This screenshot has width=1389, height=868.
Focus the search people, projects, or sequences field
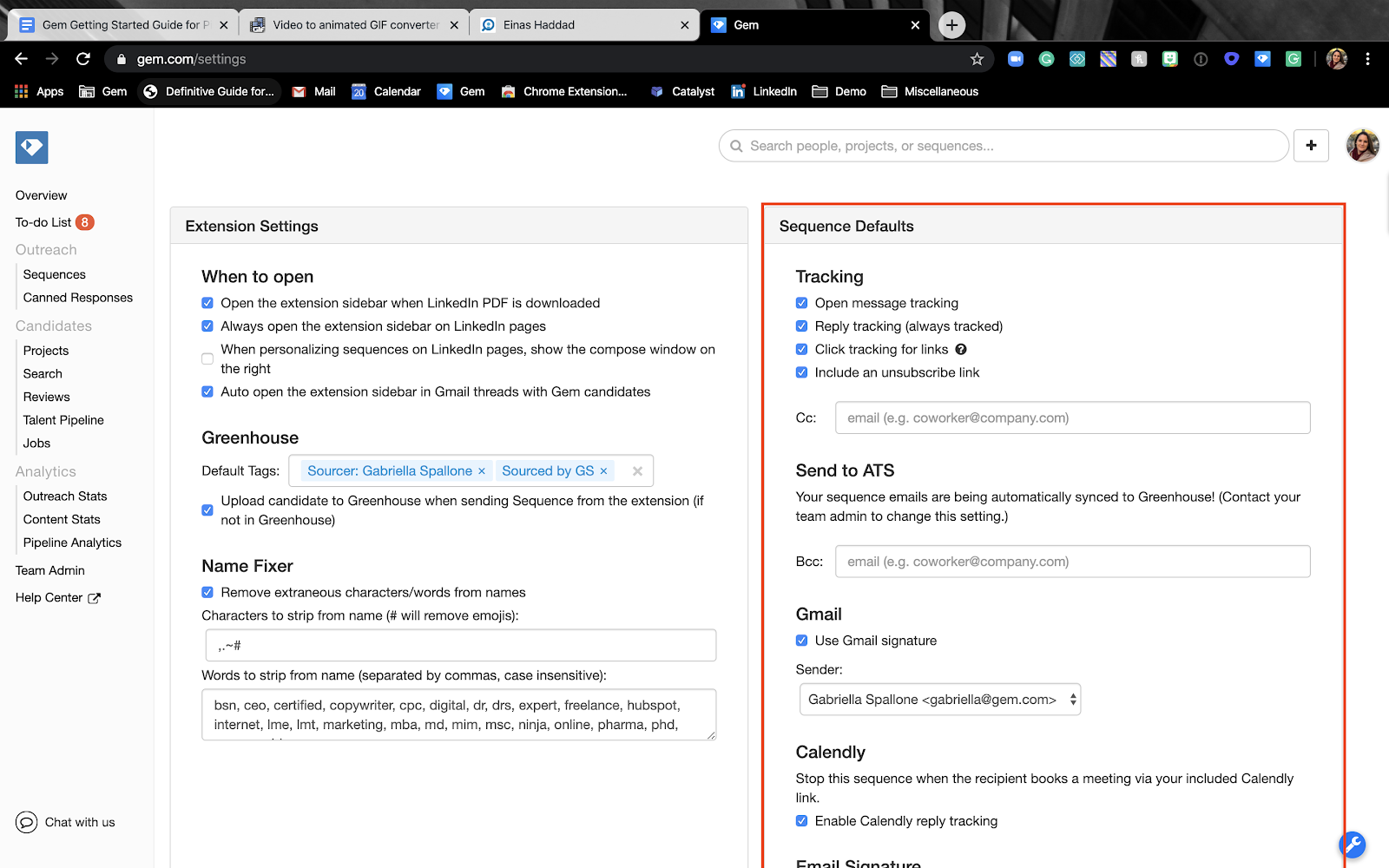[x=1004, y=146]
